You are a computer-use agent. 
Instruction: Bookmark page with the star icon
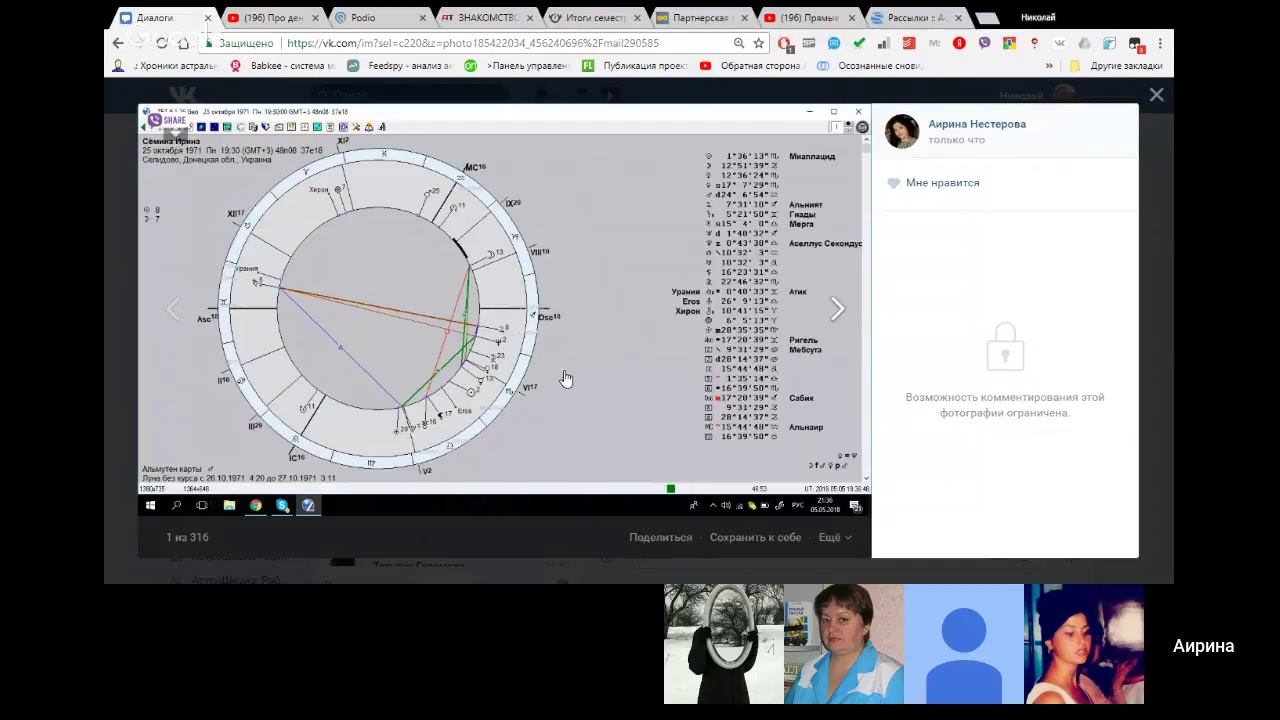point(759,43)
